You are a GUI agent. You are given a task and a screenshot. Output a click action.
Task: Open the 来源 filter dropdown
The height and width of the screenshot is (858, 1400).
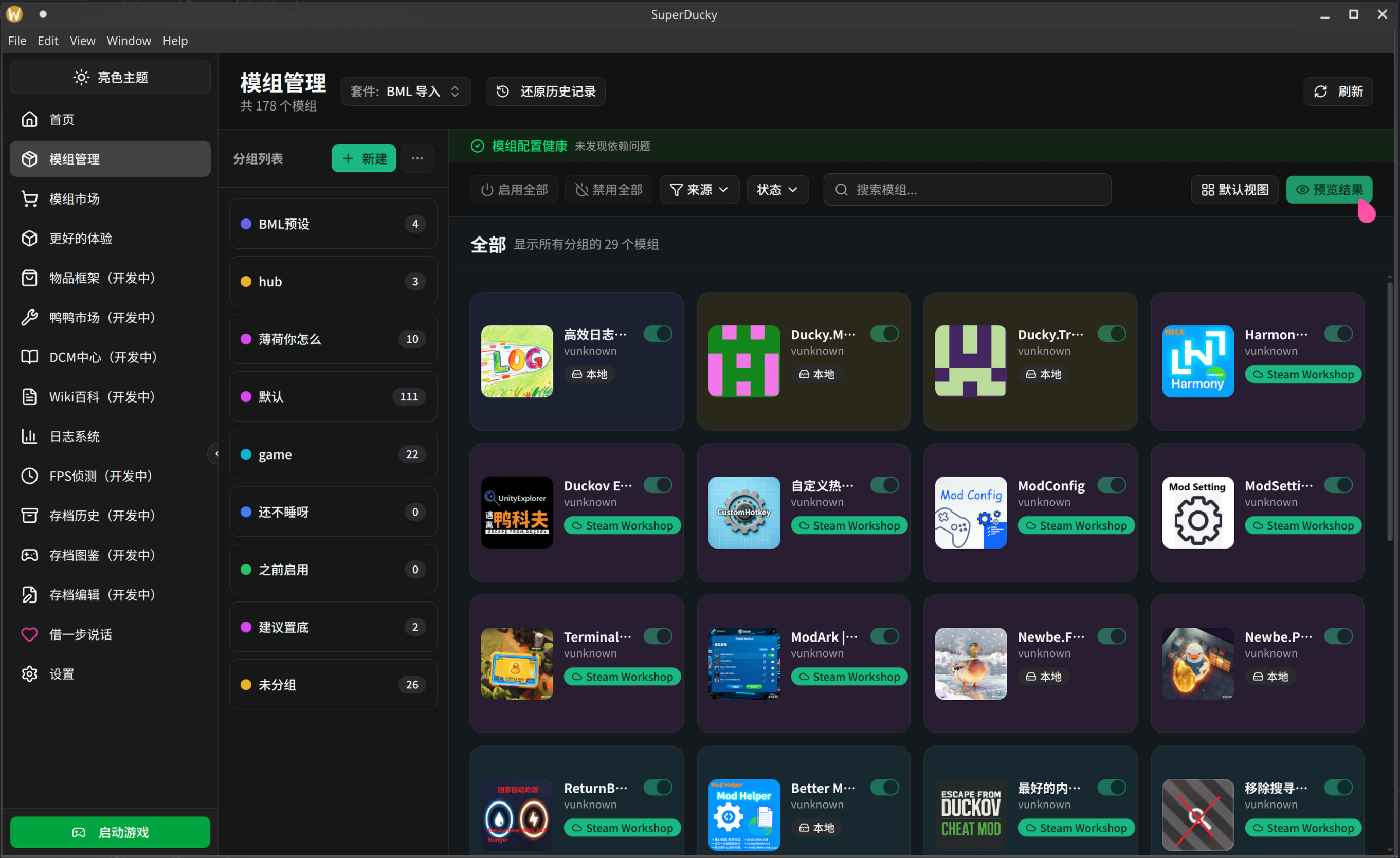699,190
